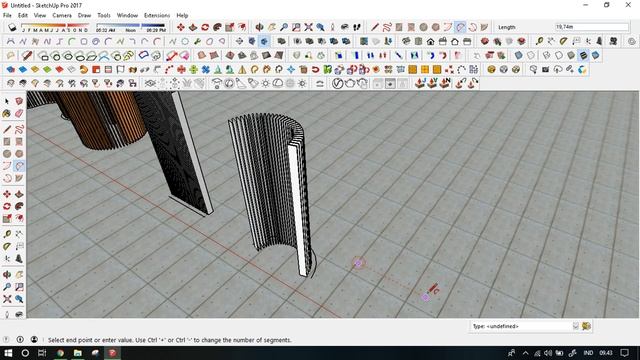Select the Circle tool in left palette
This screenshot has height=360, width=640.
(7, 154)
